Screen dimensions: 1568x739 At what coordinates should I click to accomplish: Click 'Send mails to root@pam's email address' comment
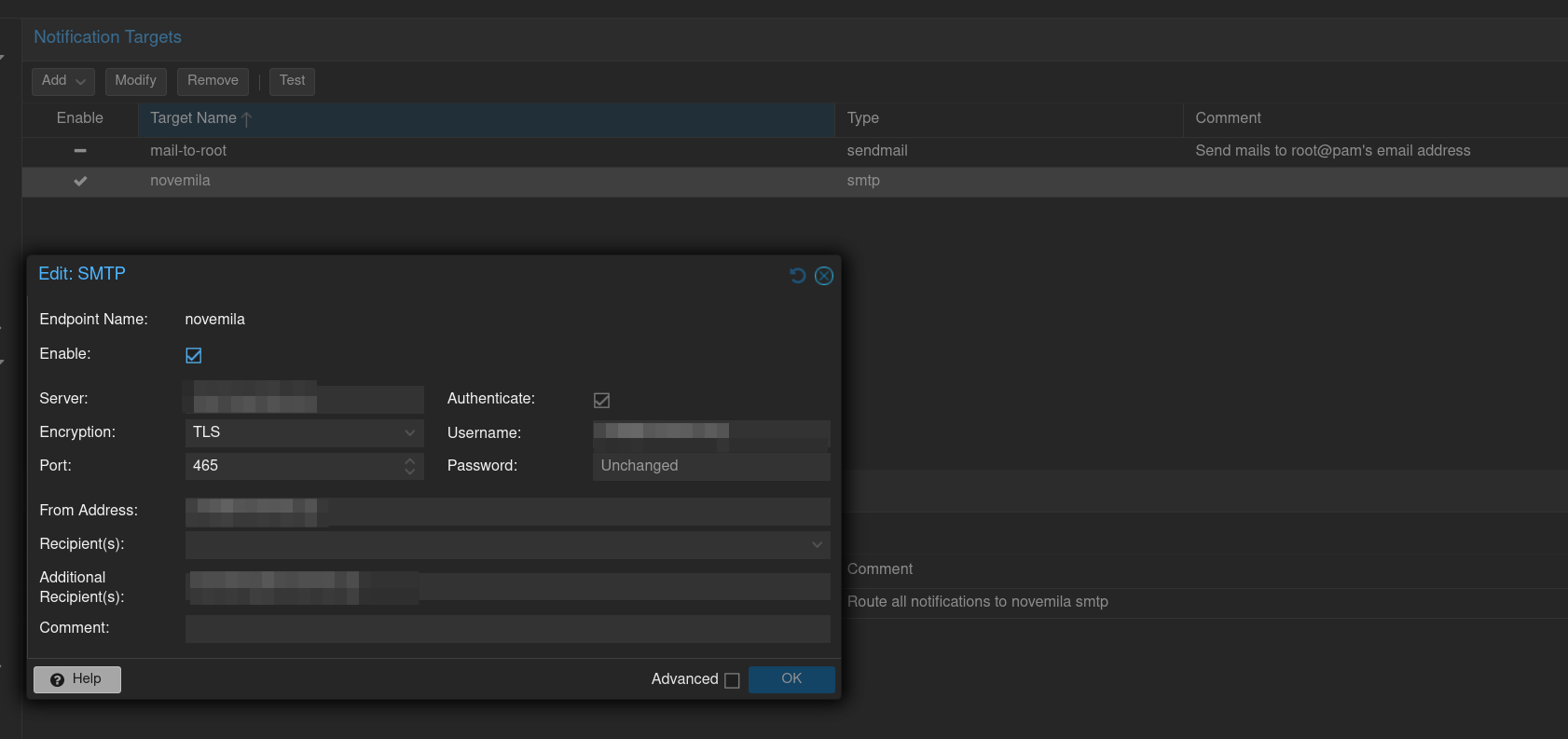point(1332,151)
